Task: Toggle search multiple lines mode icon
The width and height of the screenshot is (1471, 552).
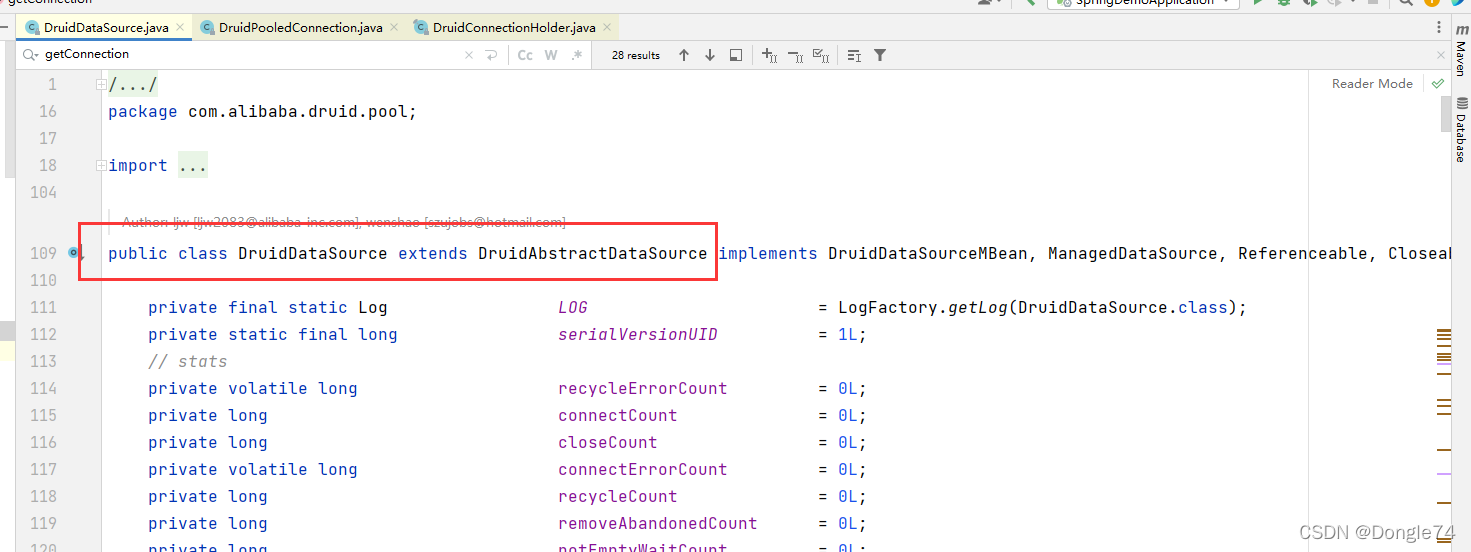Action: tap(854, 55)
